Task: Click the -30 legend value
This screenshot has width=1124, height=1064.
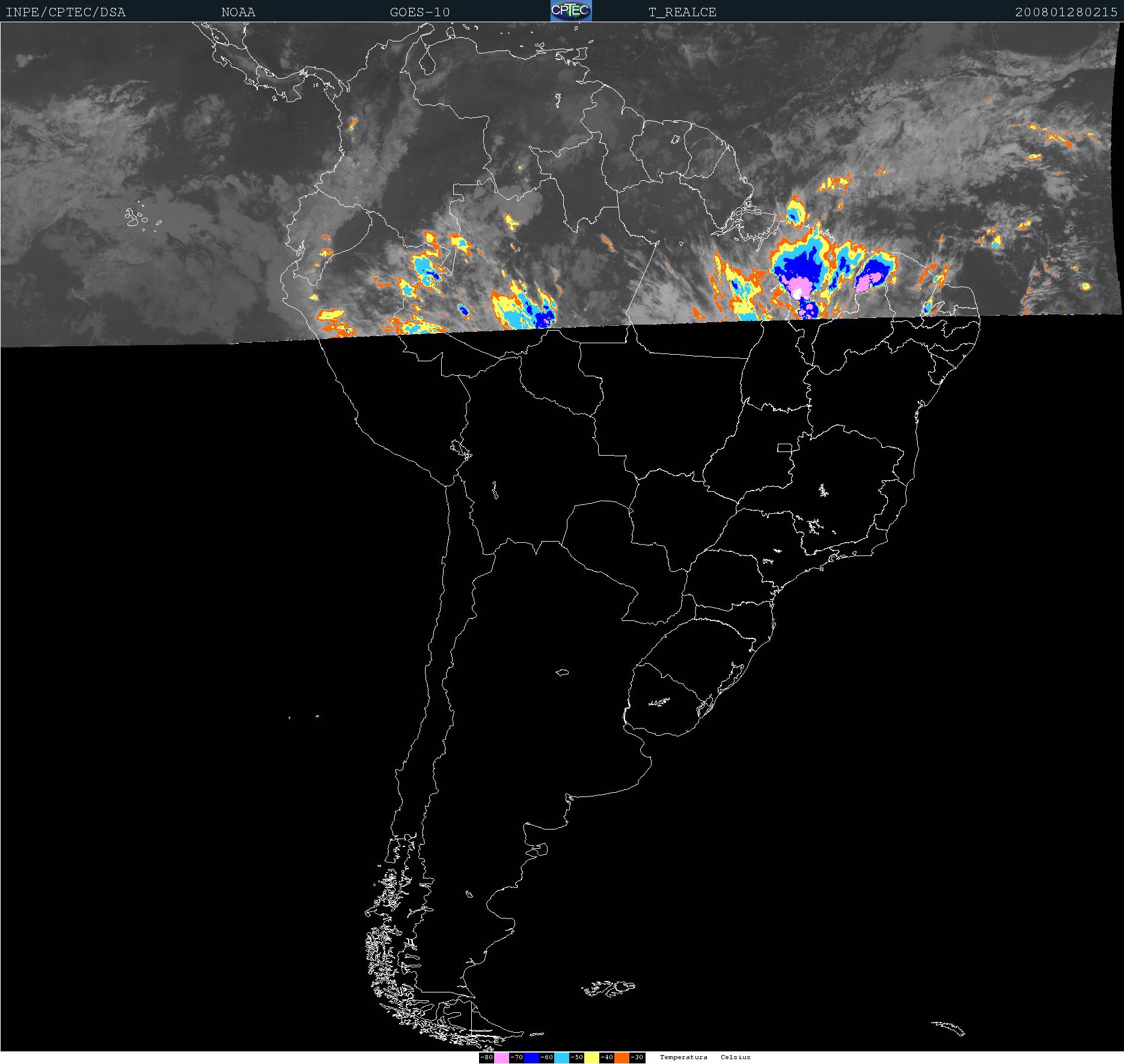Action: point(637,1057)
